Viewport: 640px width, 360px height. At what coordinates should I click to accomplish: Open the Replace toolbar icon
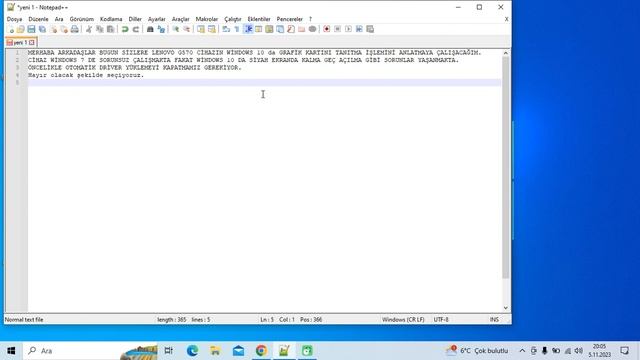click(x=161, y=29)
